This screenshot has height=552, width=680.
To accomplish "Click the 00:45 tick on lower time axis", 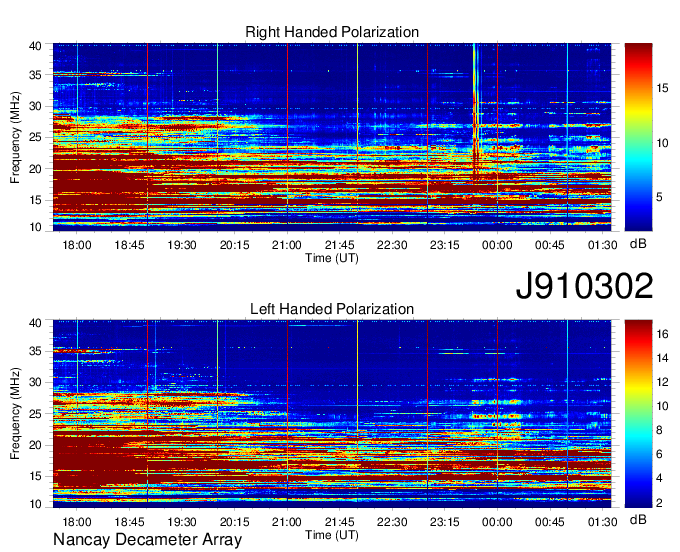I will pyautogui.click(x=549, y=522).
